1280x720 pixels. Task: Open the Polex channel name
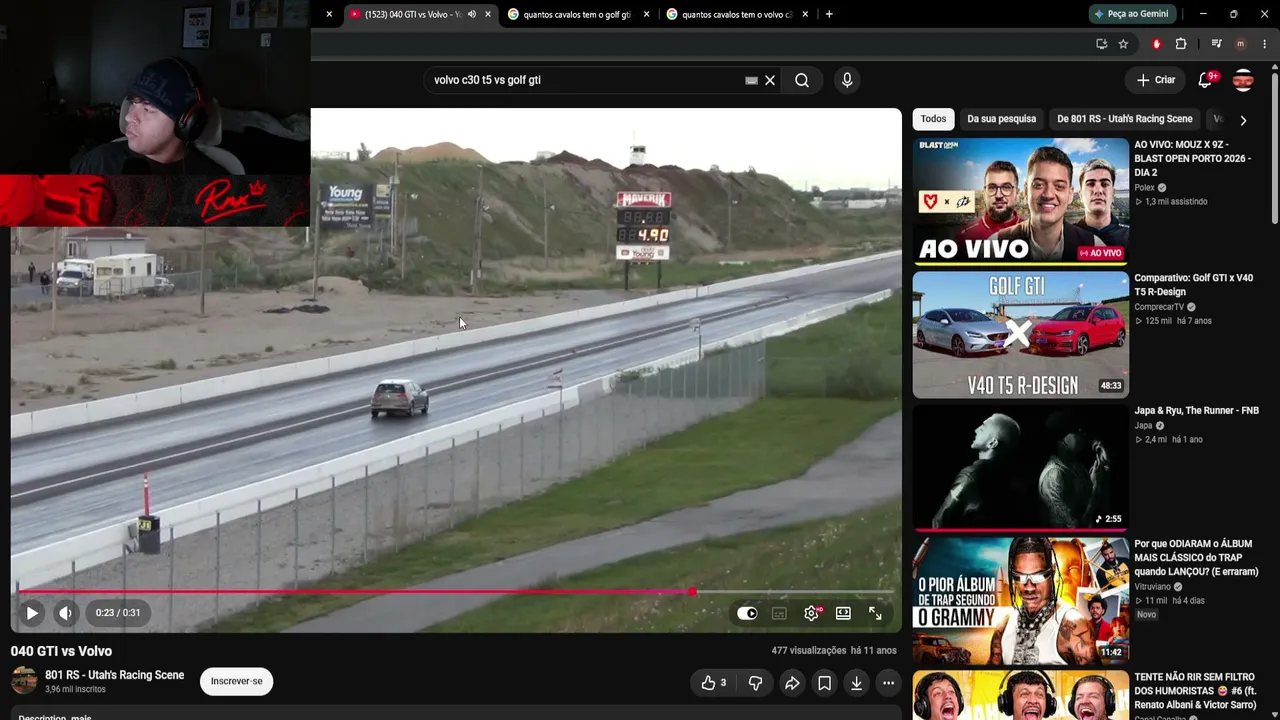(x=1144, y=188)
